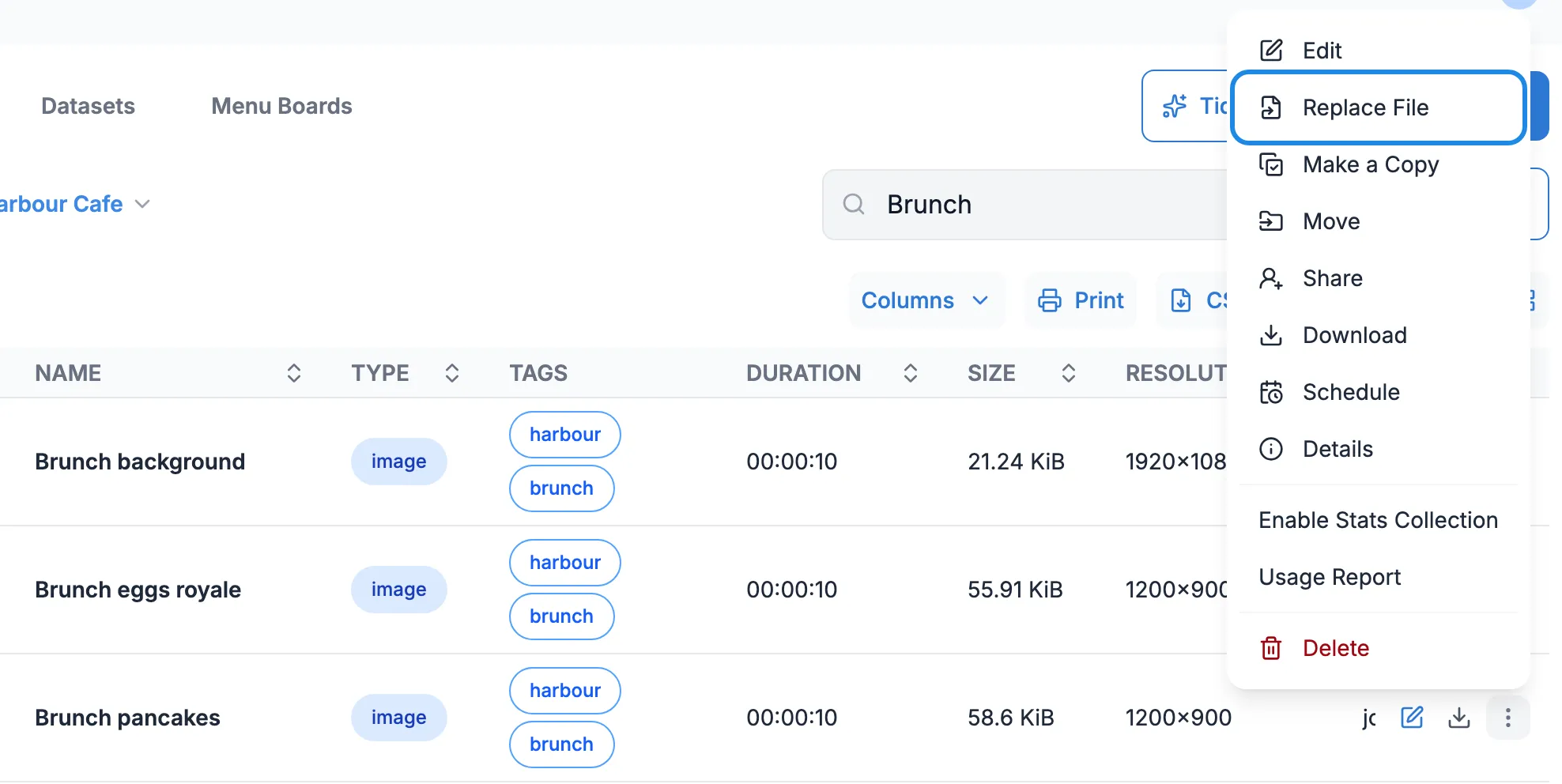Switch to the Menu Boards tab
This screenshot has height=784, width=1562.
coord(281,106)
